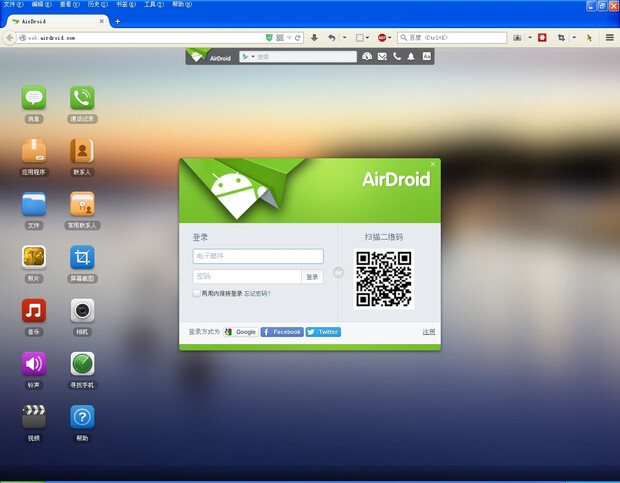620x483 pixels.
Task: Open the Camera (相机) icon
Action: tap(82, 310)
